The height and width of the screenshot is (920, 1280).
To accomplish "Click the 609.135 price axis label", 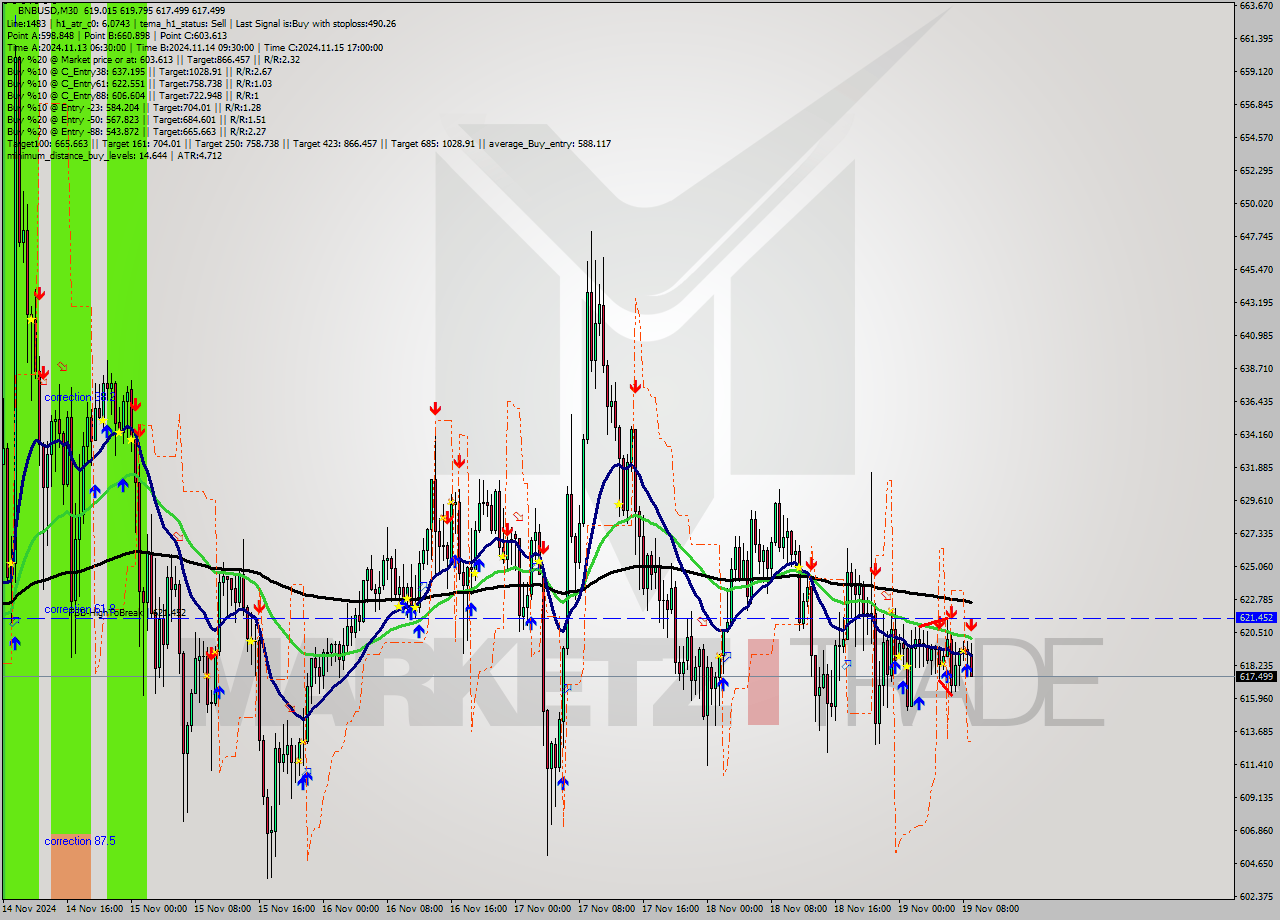I will point(1256,797).
